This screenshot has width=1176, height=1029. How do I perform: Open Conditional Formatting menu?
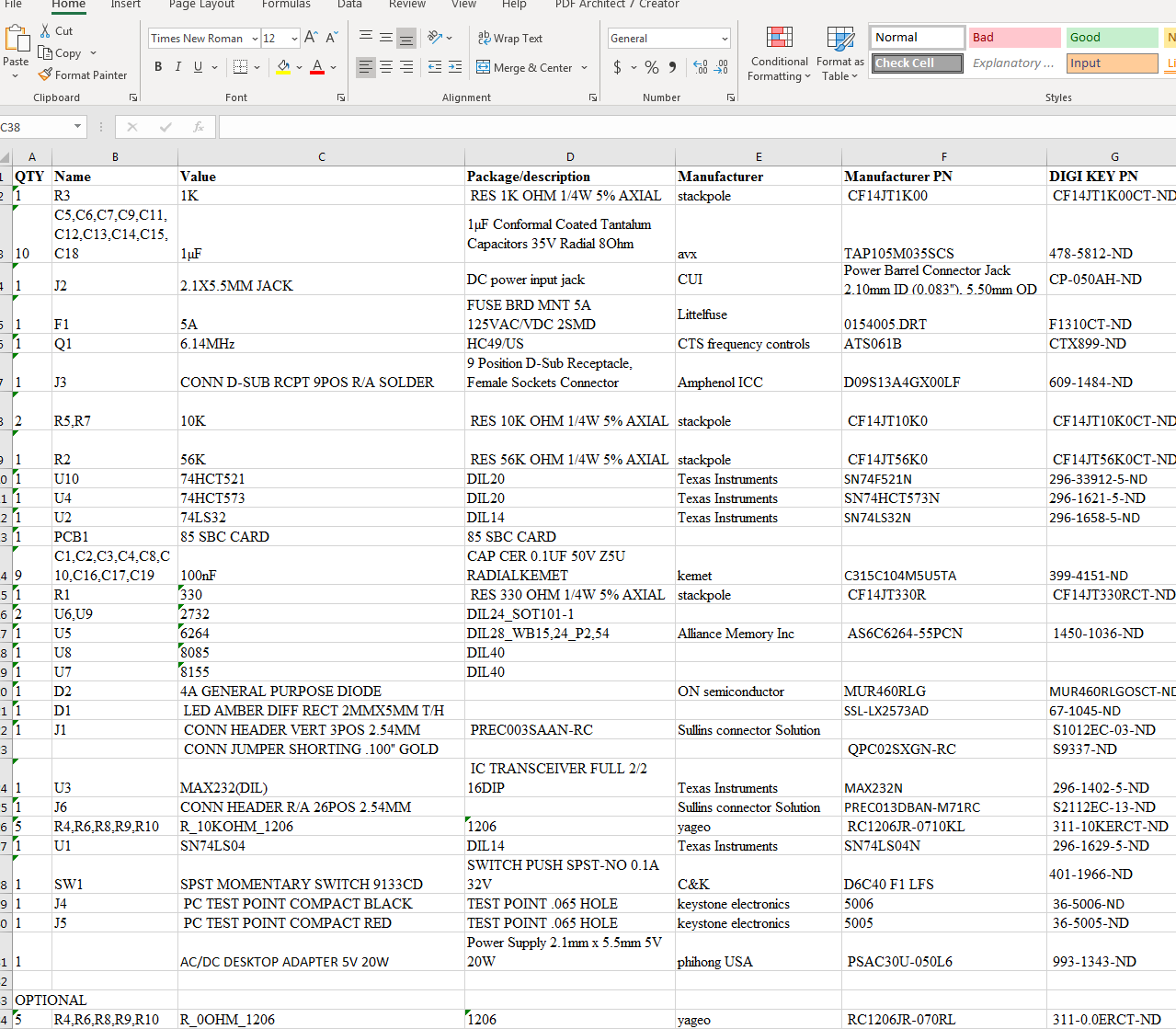pyautogui.click(x=779, y=55)
